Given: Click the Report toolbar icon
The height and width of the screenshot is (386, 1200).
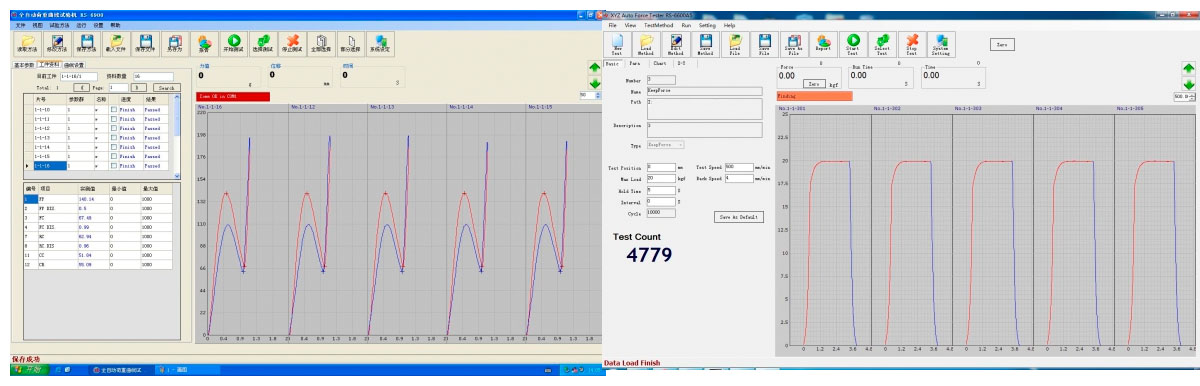Looking at the screenshot, I should point(823,45).
